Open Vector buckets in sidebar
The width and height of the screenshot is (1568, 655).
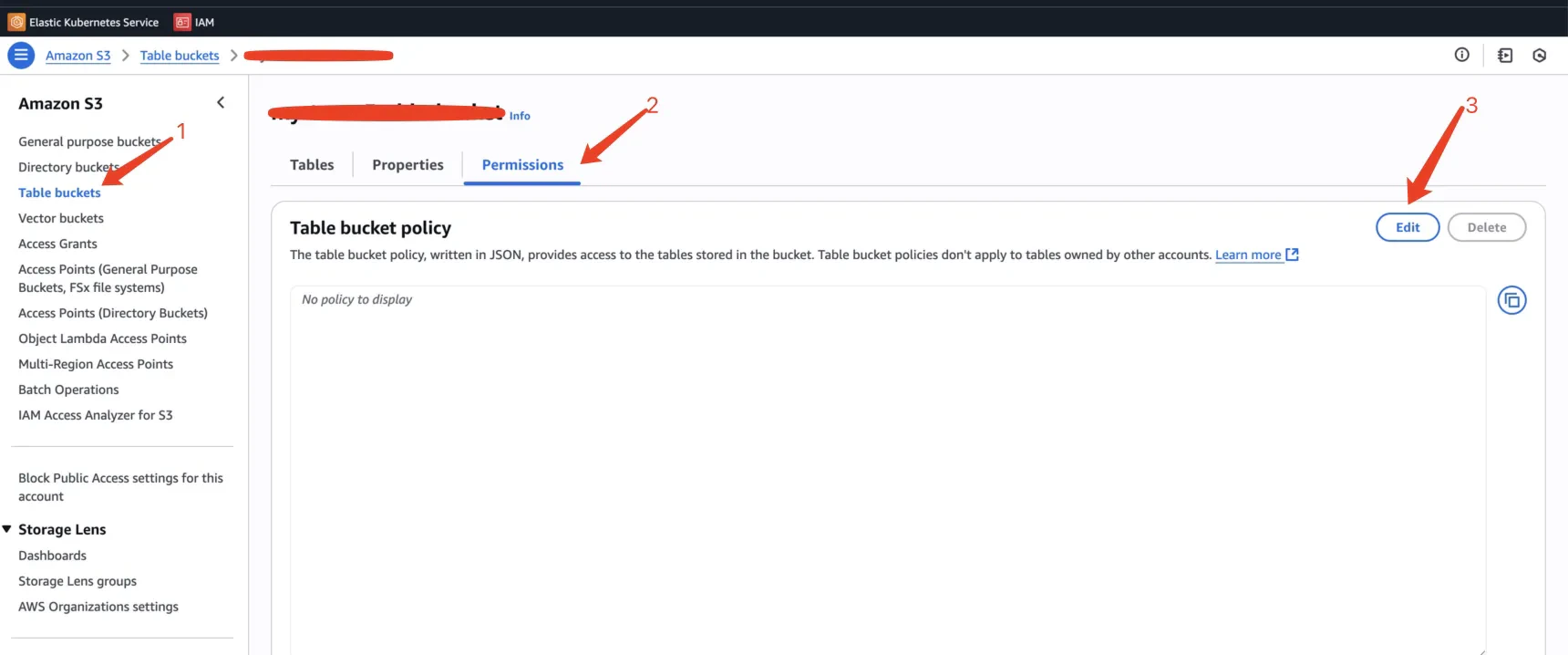point(61,218)
